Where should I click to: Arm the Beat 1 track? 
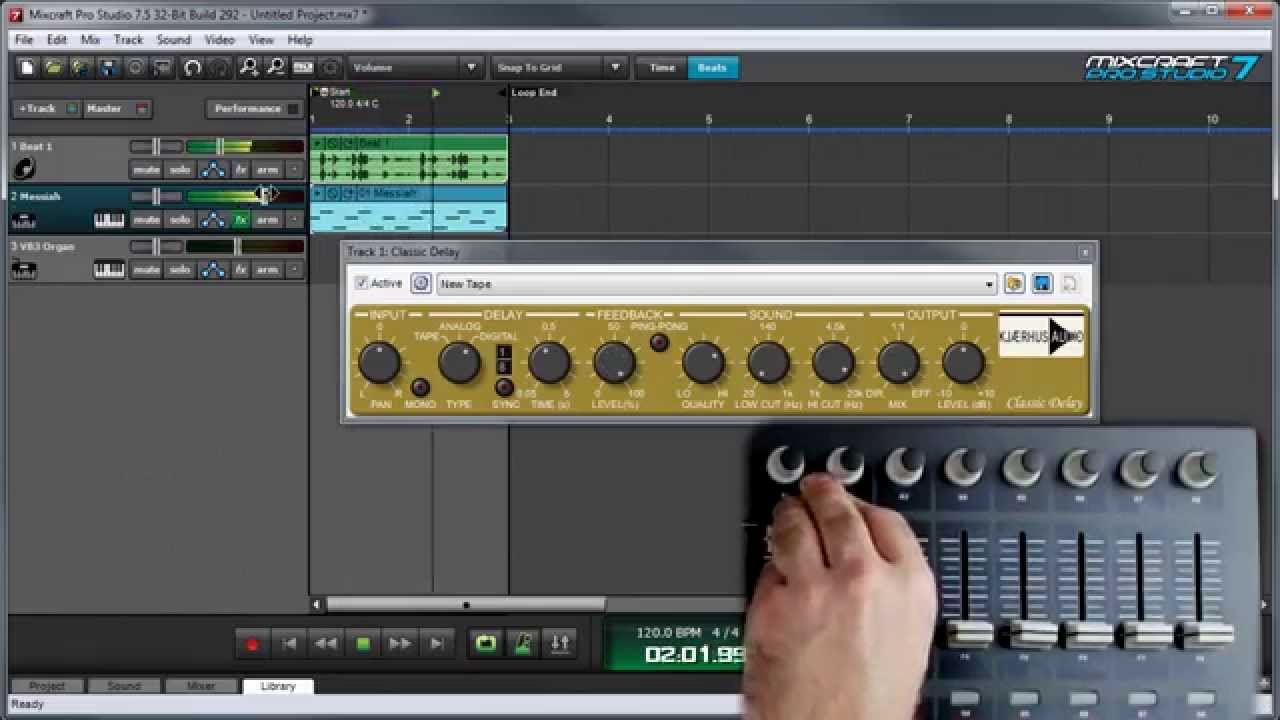267,170
